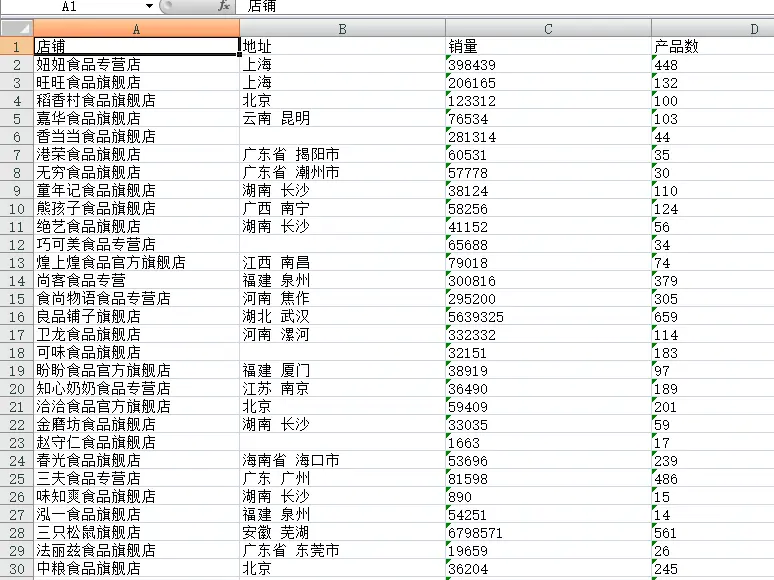Click product count cell 659
774x580 pixels.
713,316
